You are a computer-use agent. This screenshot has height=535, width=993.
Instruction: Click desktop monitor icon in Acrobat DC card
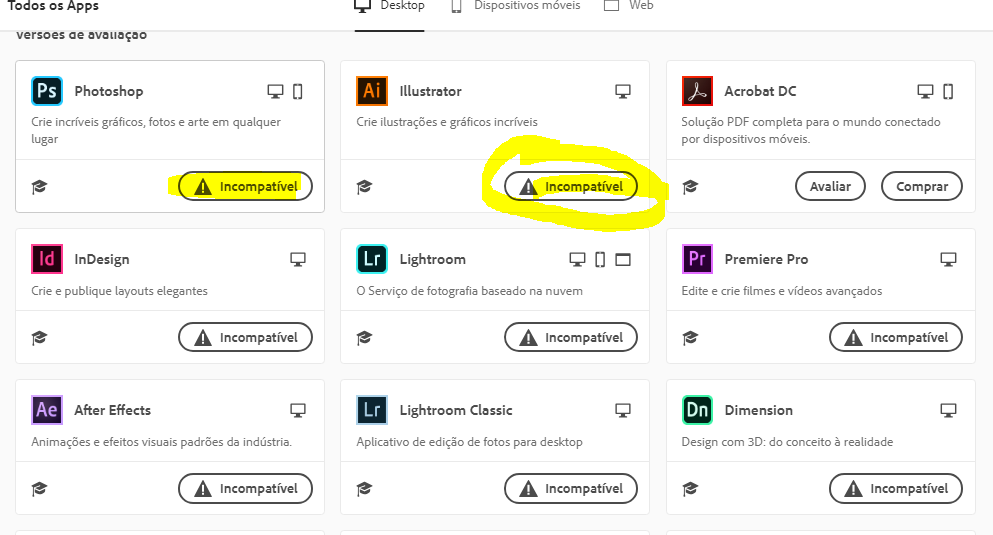click(925, 91)
